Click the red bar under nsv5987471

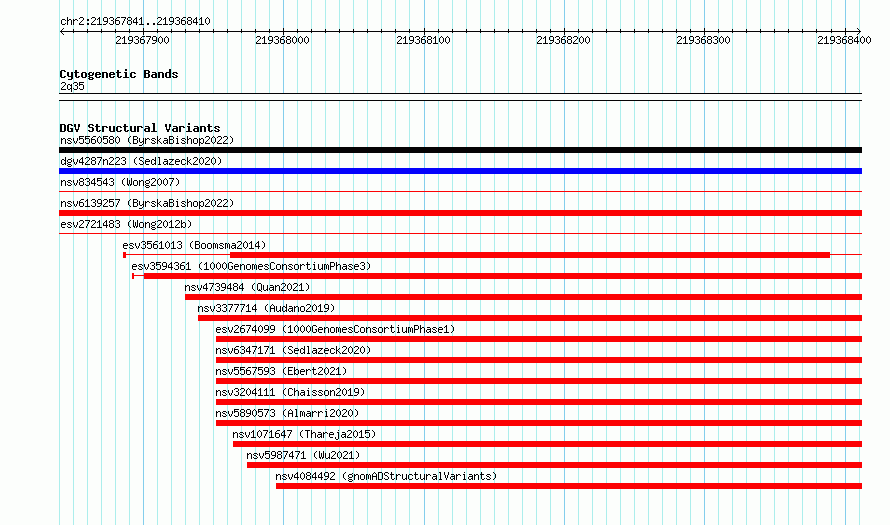click(555, 465)
